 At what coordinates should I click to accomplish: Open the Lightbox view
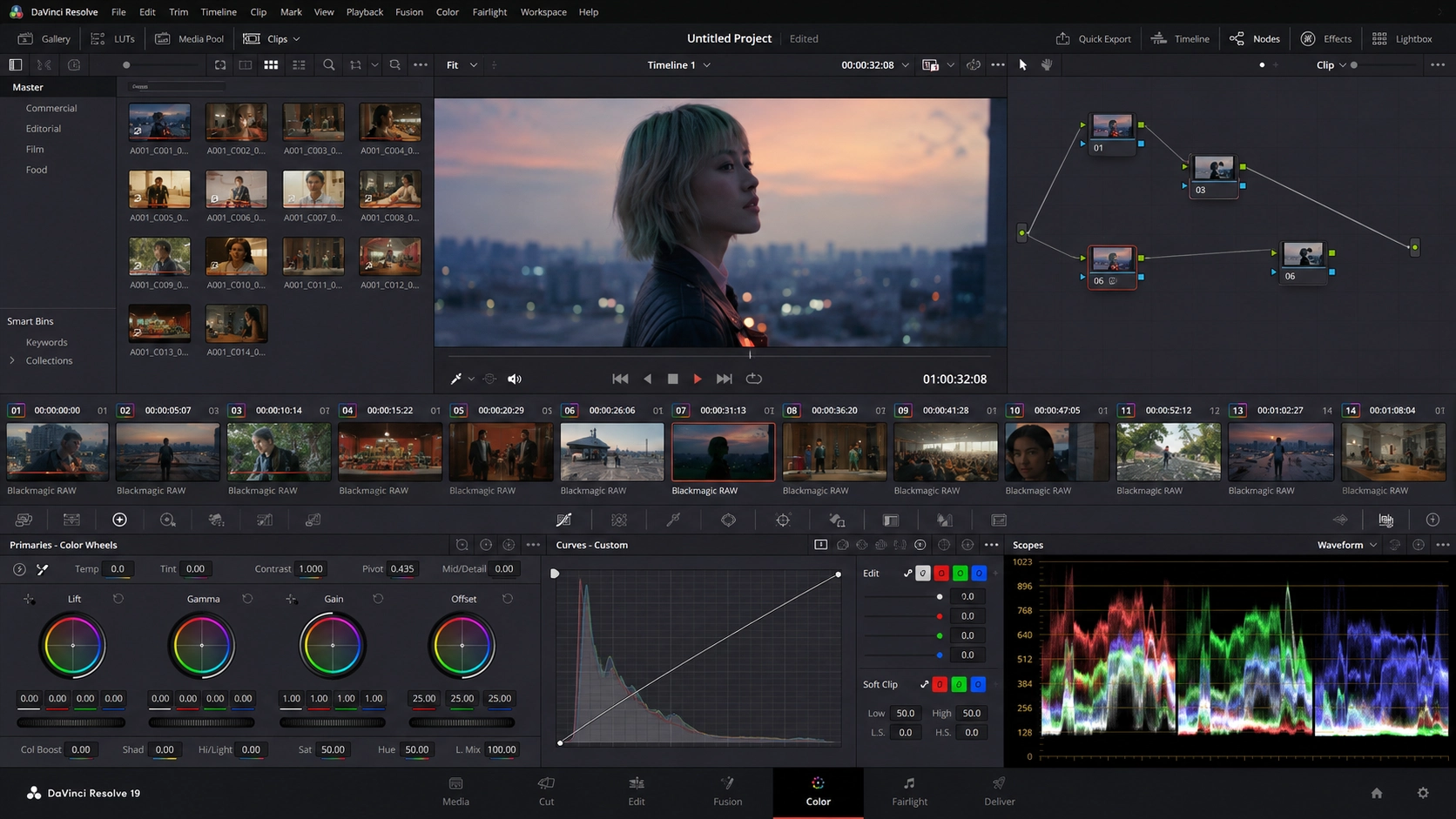(x=1402, y=38)
